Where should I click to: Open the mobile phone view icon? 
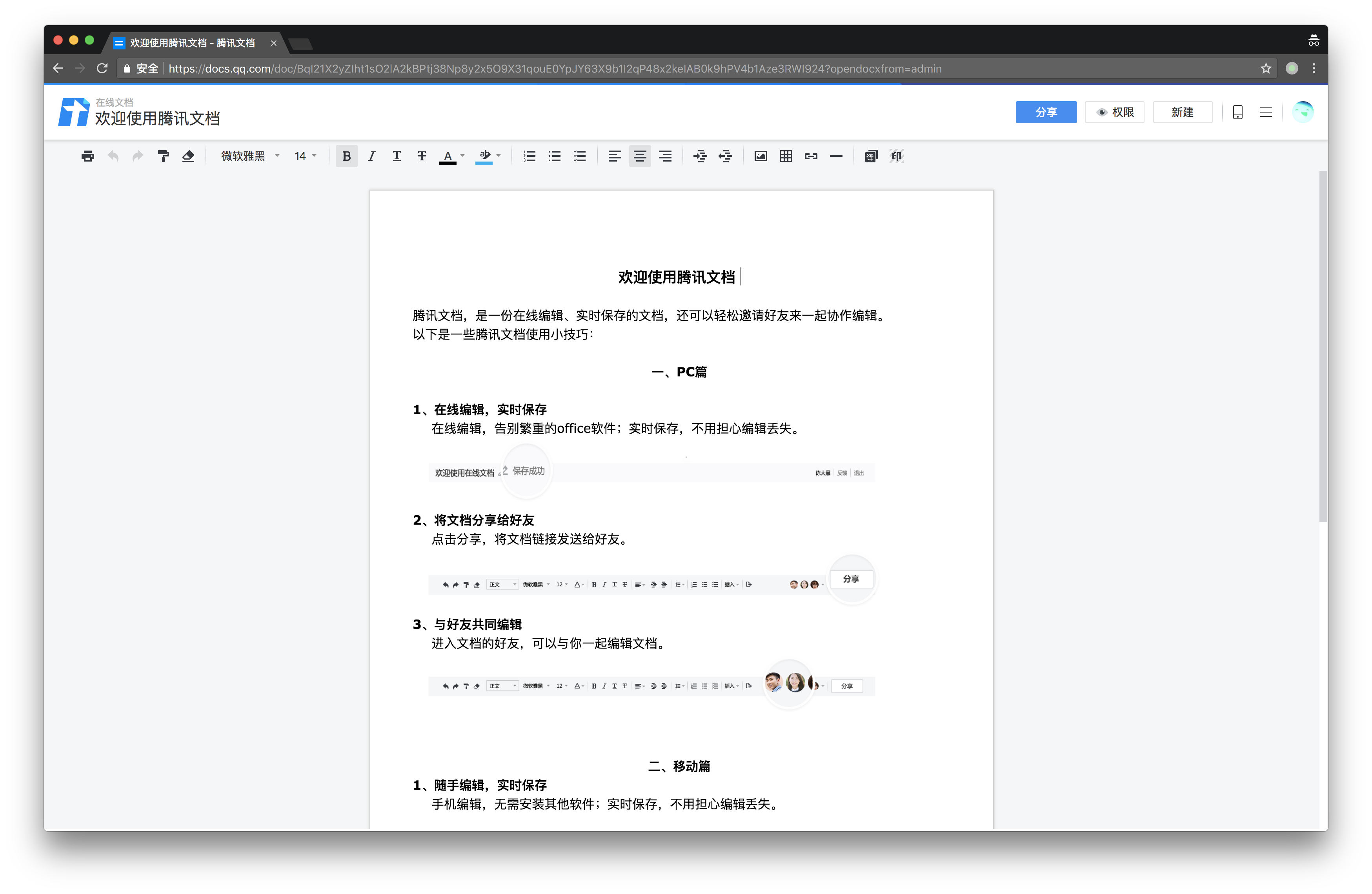1238,113
